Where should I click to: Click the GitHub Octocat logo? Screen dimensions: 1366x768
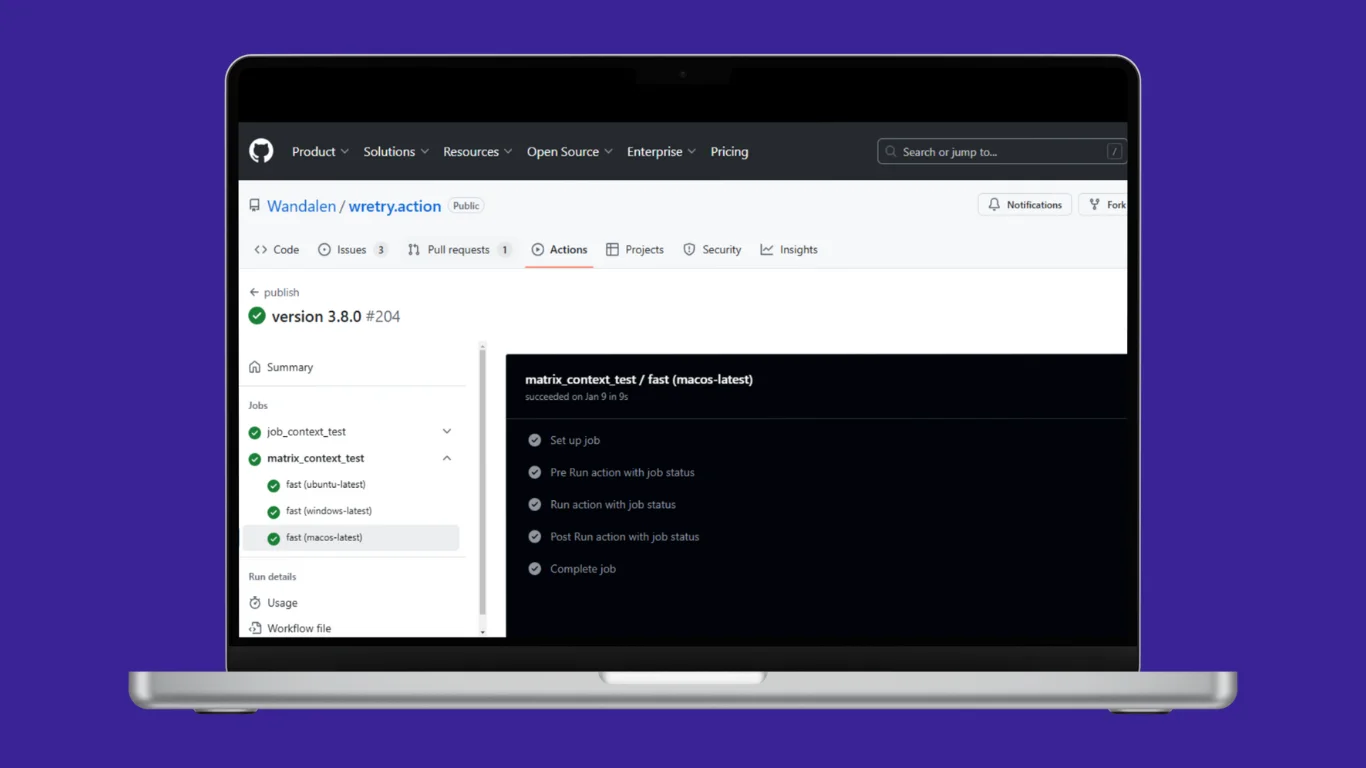tap(260, 151)
